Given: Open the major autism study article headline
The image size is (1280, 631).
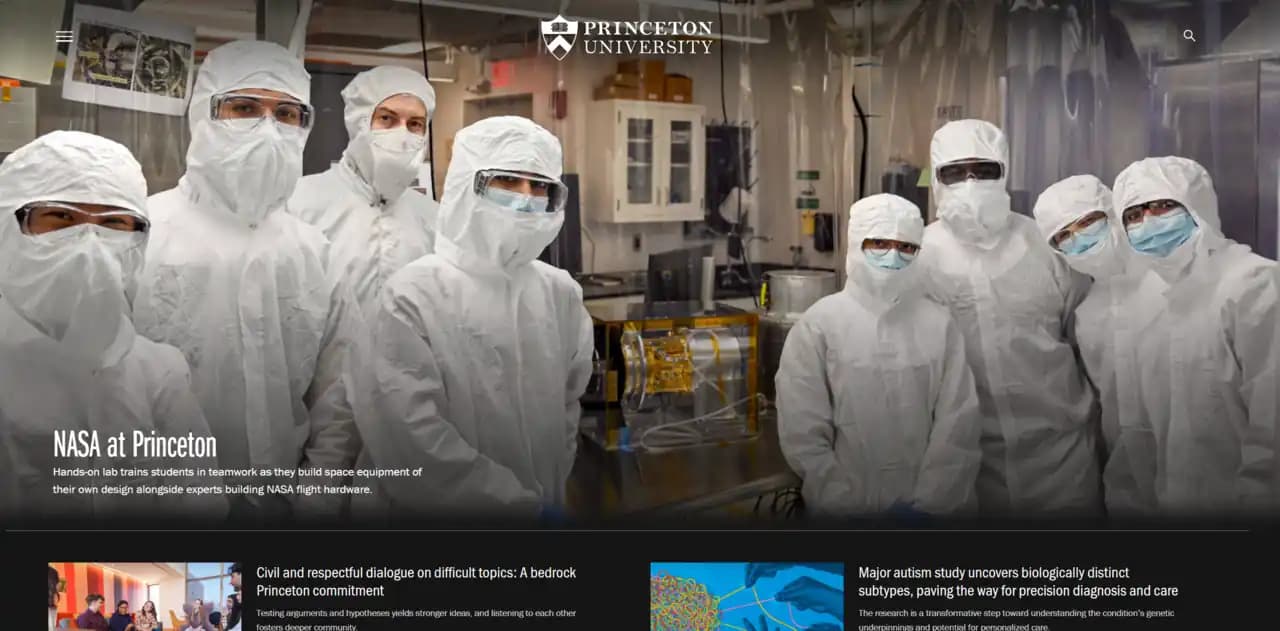Looking at the screenshot, I should [1017, 581].
